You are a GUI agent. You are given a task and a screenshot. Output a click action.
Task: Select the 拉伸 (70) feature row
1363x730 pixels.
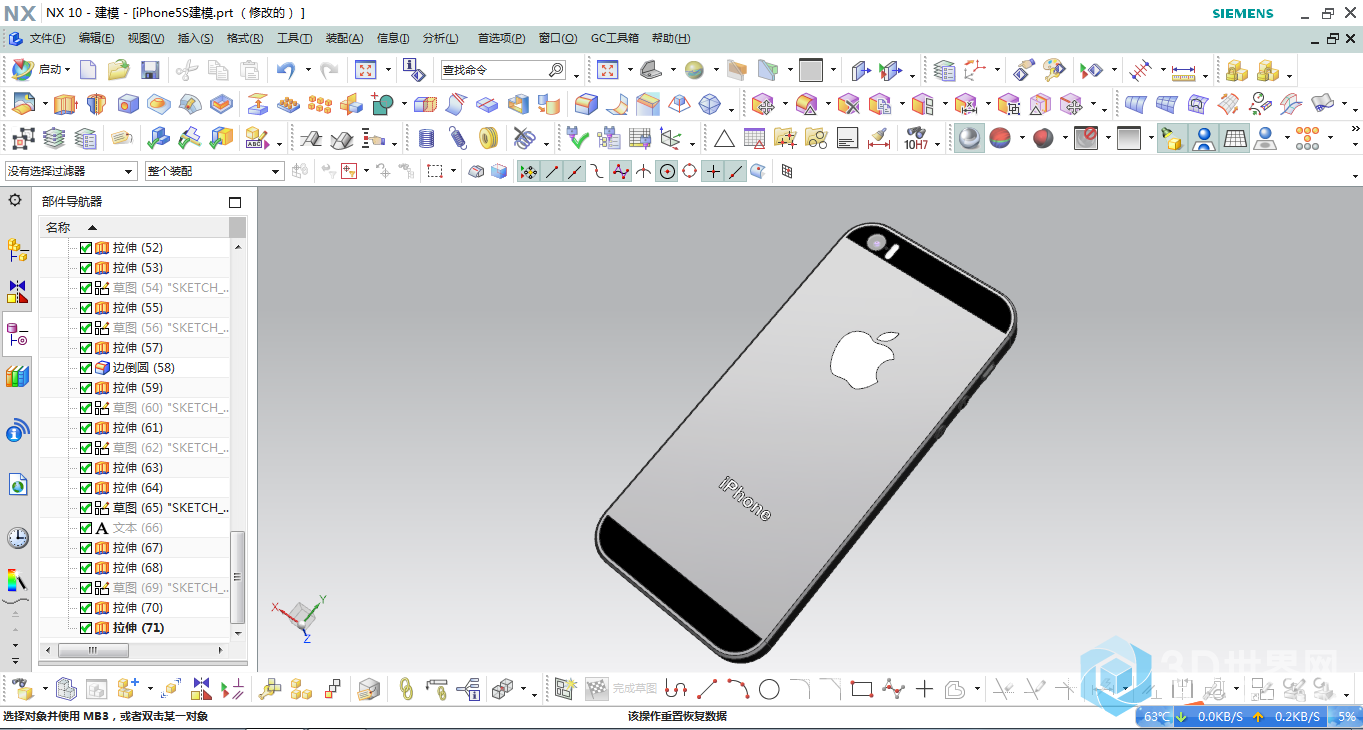[x=135, y=608]
